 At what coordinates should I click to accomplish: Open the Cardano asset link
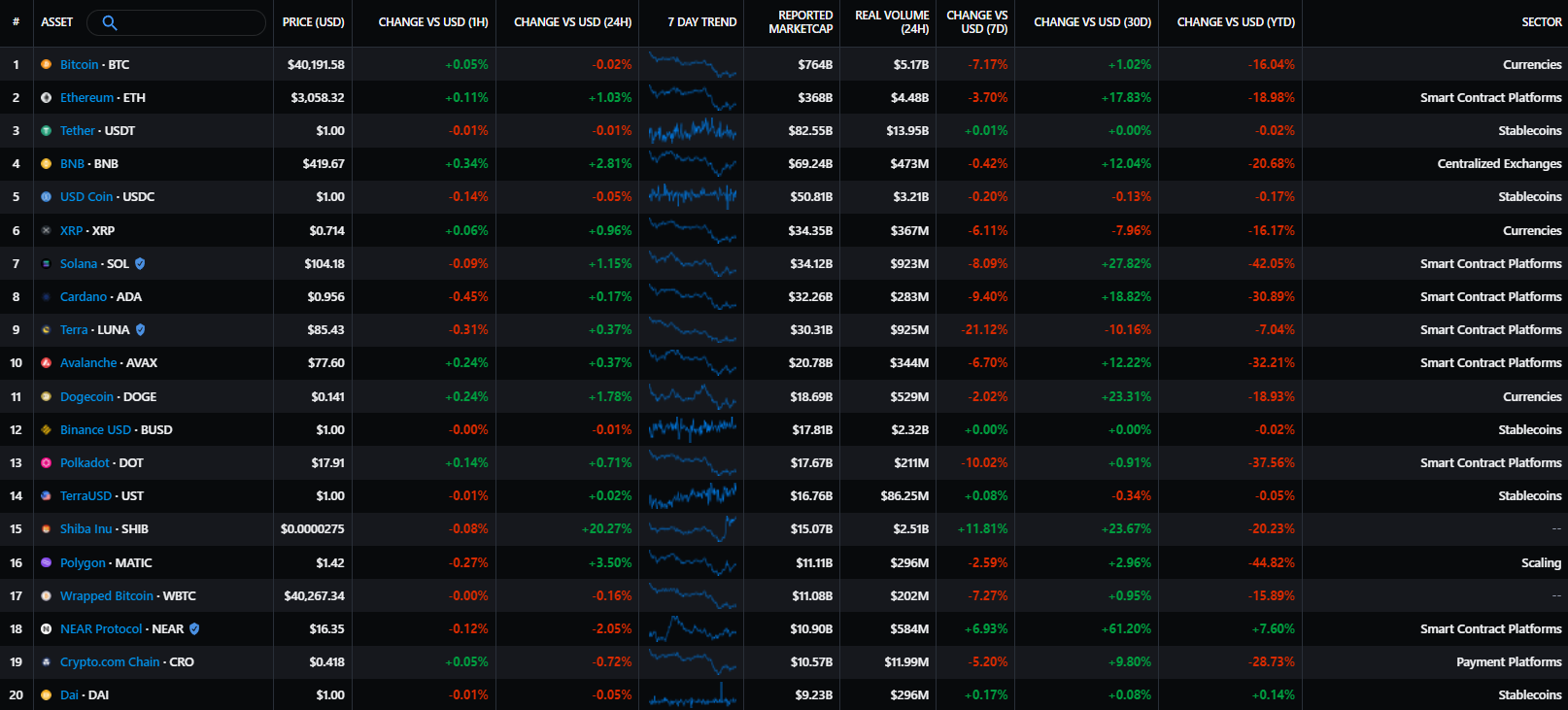(84, 297)
